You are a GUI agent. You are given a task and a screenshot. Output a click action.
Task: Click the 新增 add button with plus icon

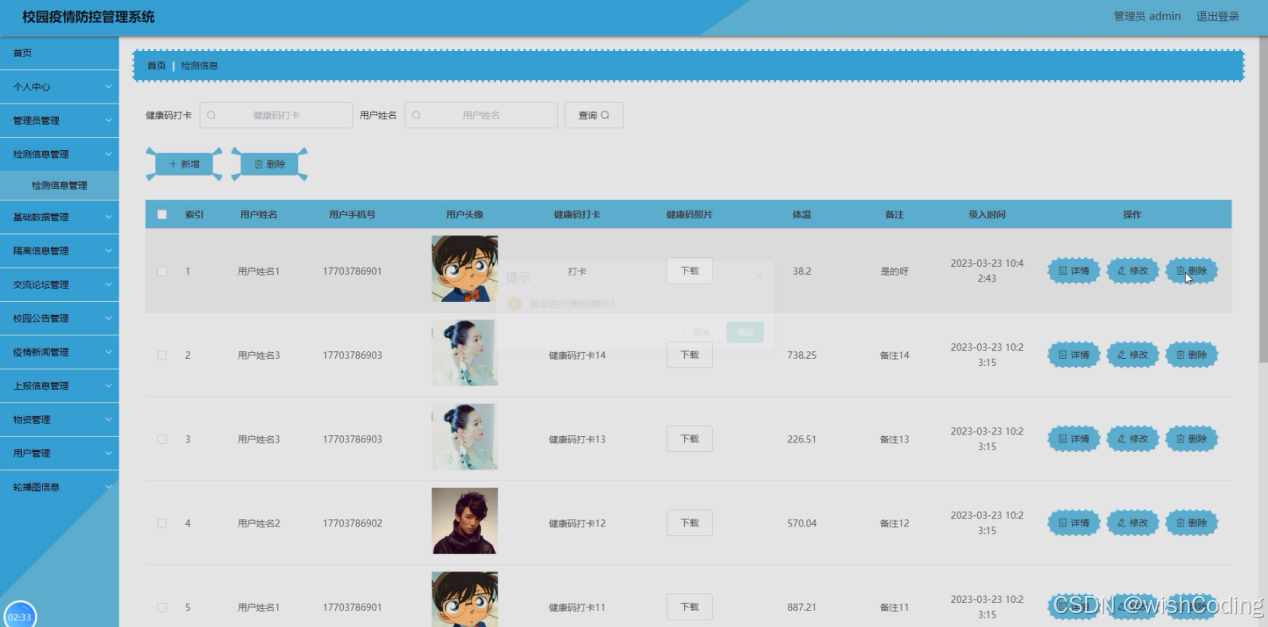[x=184, y=164]
